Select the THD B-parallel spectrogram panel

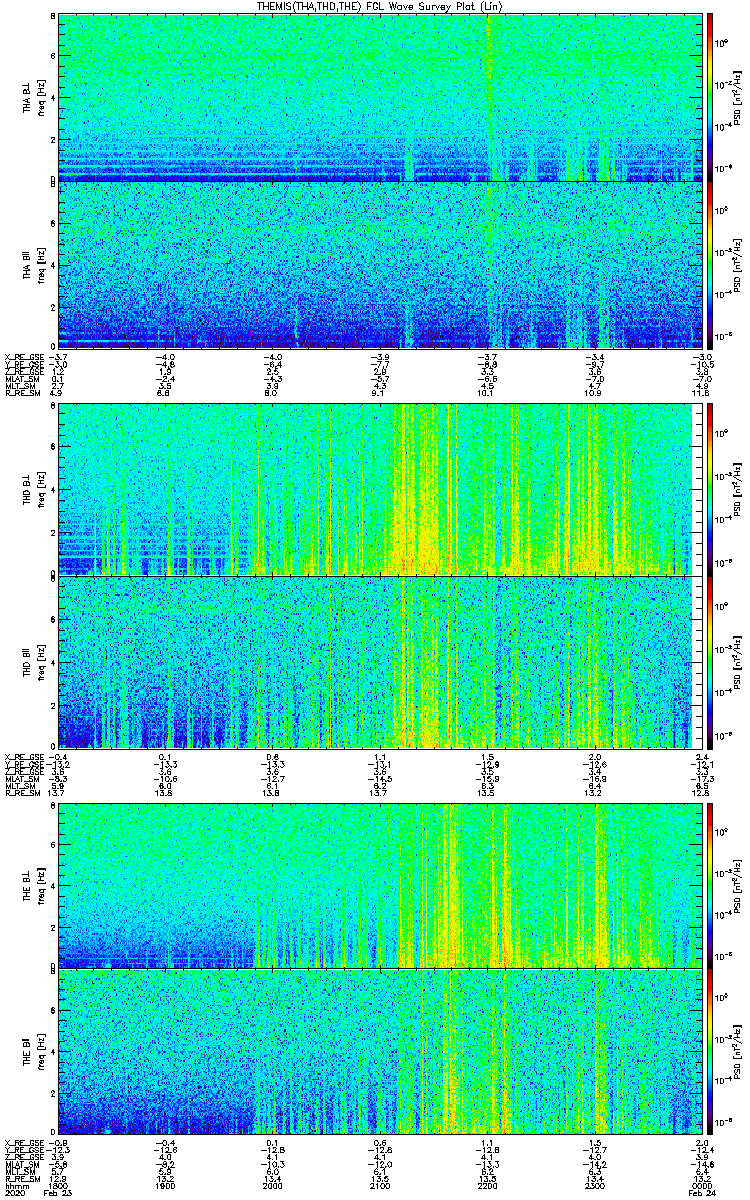point(379,662)
